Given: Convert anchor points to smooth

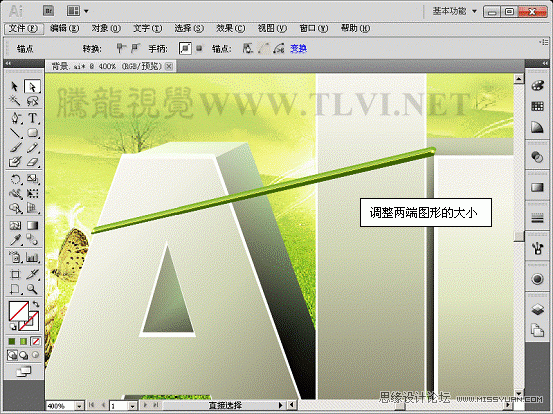Looking at the screenshot, I should 135,48.
